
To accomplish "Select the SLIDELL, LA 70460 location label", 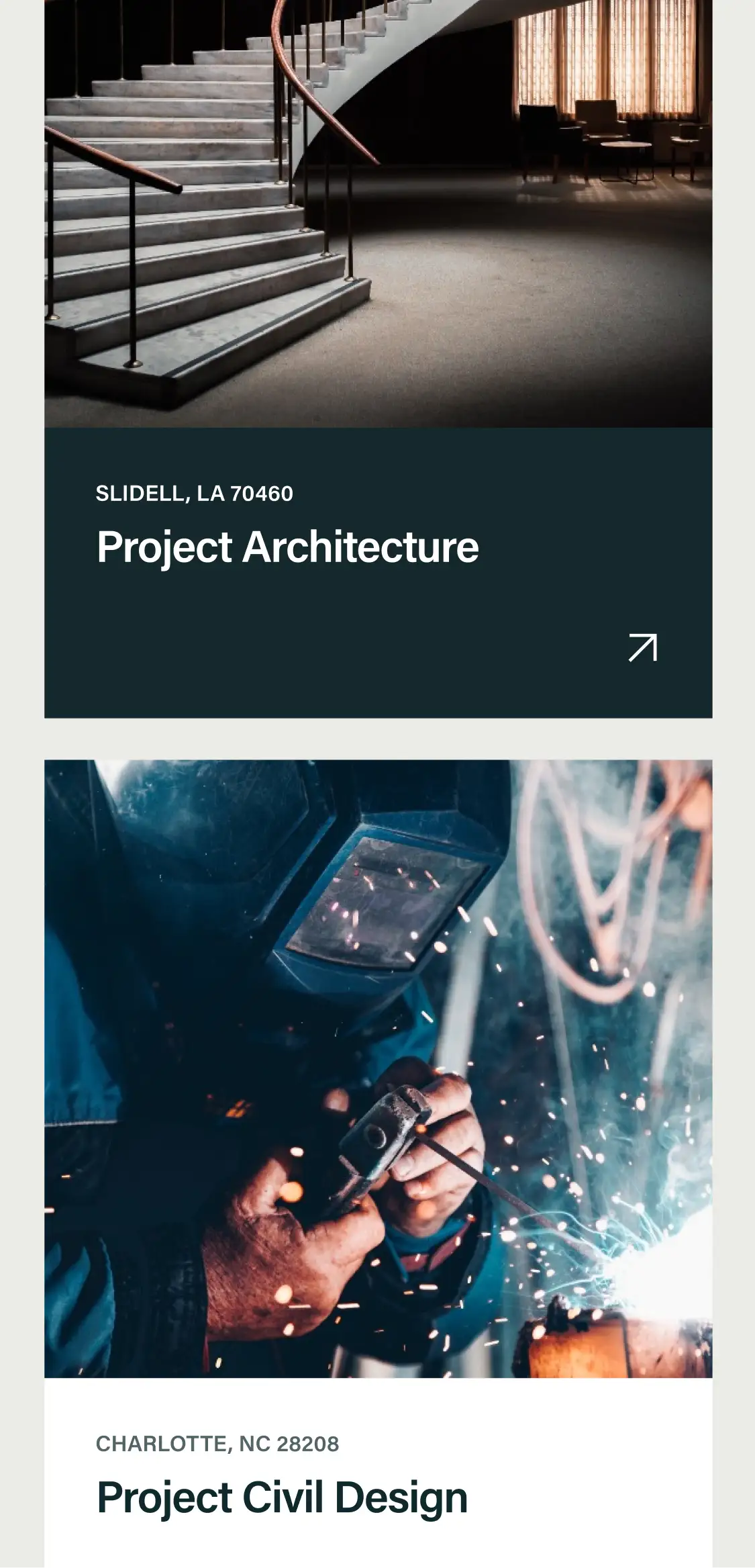I will pyautogui.click(x=194, y=494).
